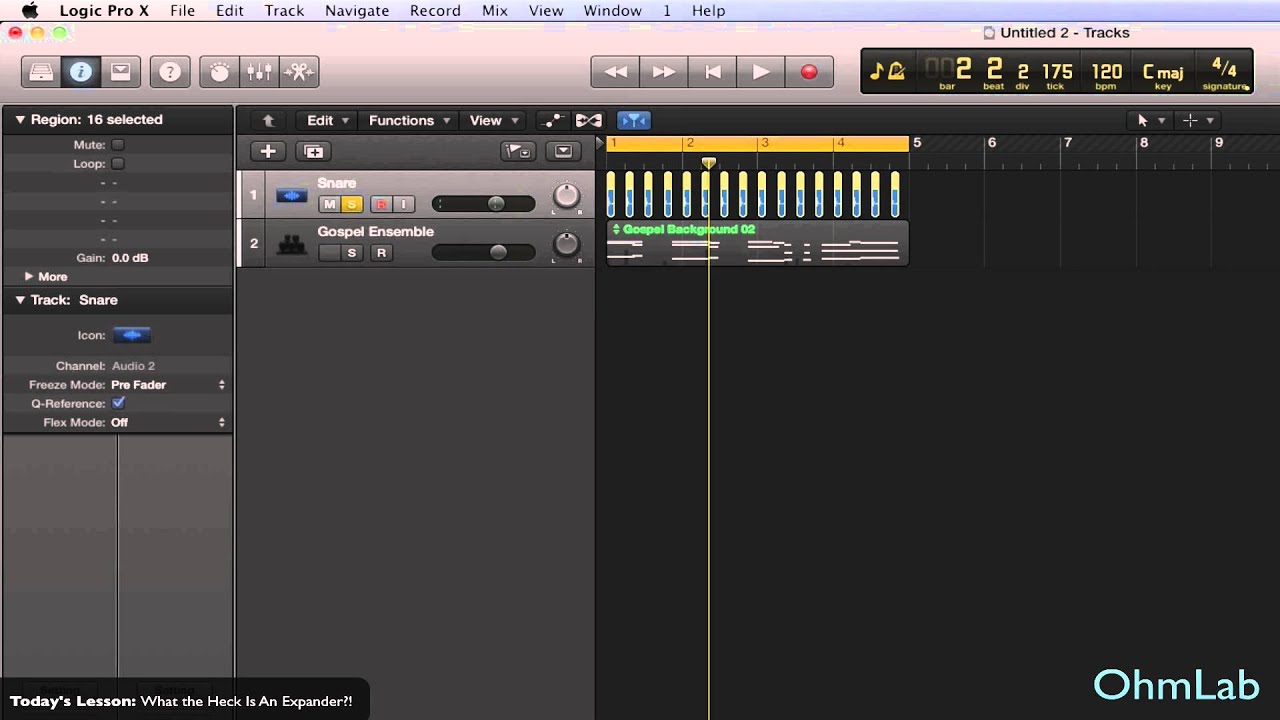Click the Rewind transport button
Image resolution: width=1280 pixels, height=720 pixels.
615,72
